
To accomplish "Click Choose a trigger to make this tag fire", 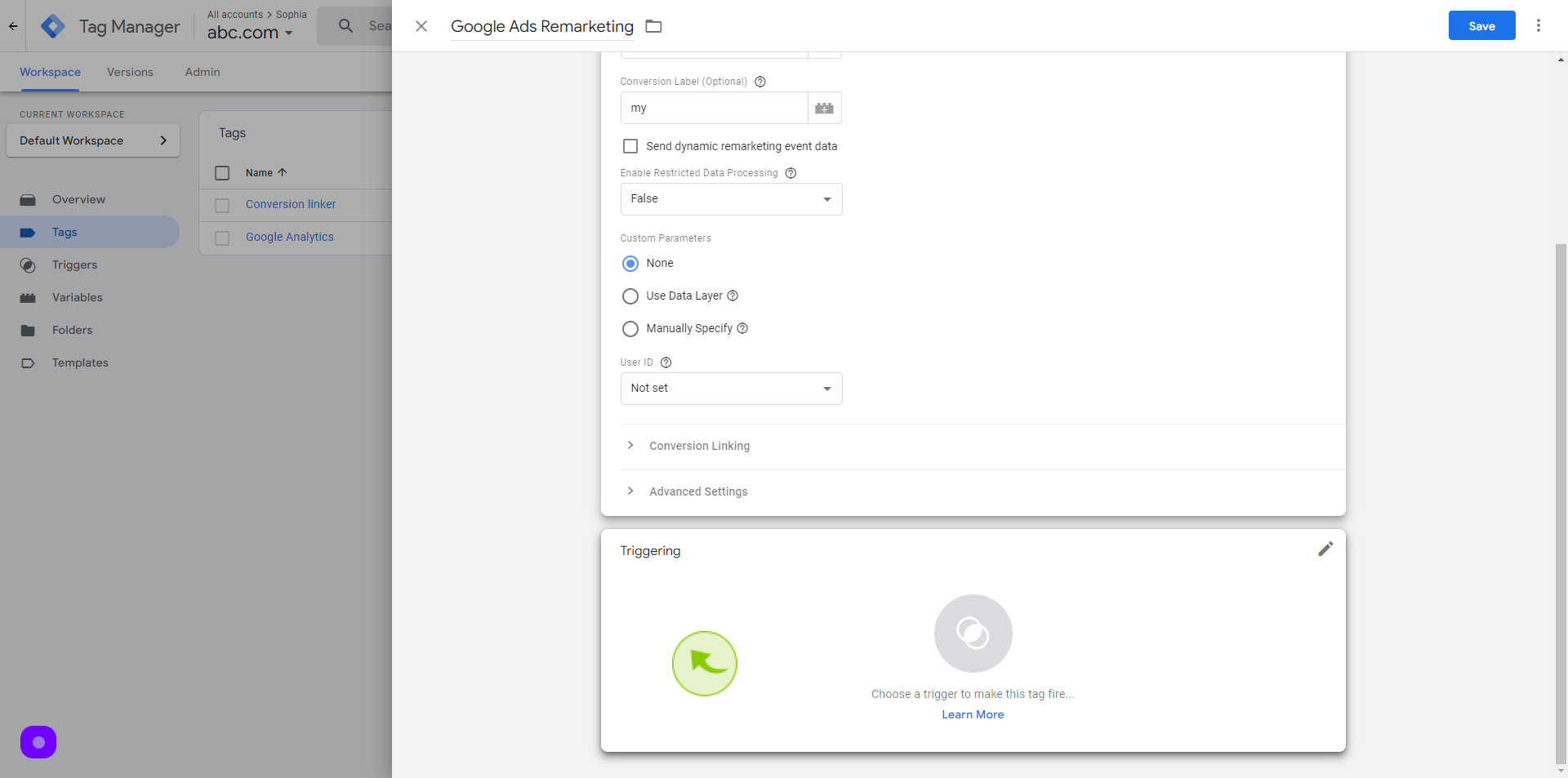I will (973, 694).
